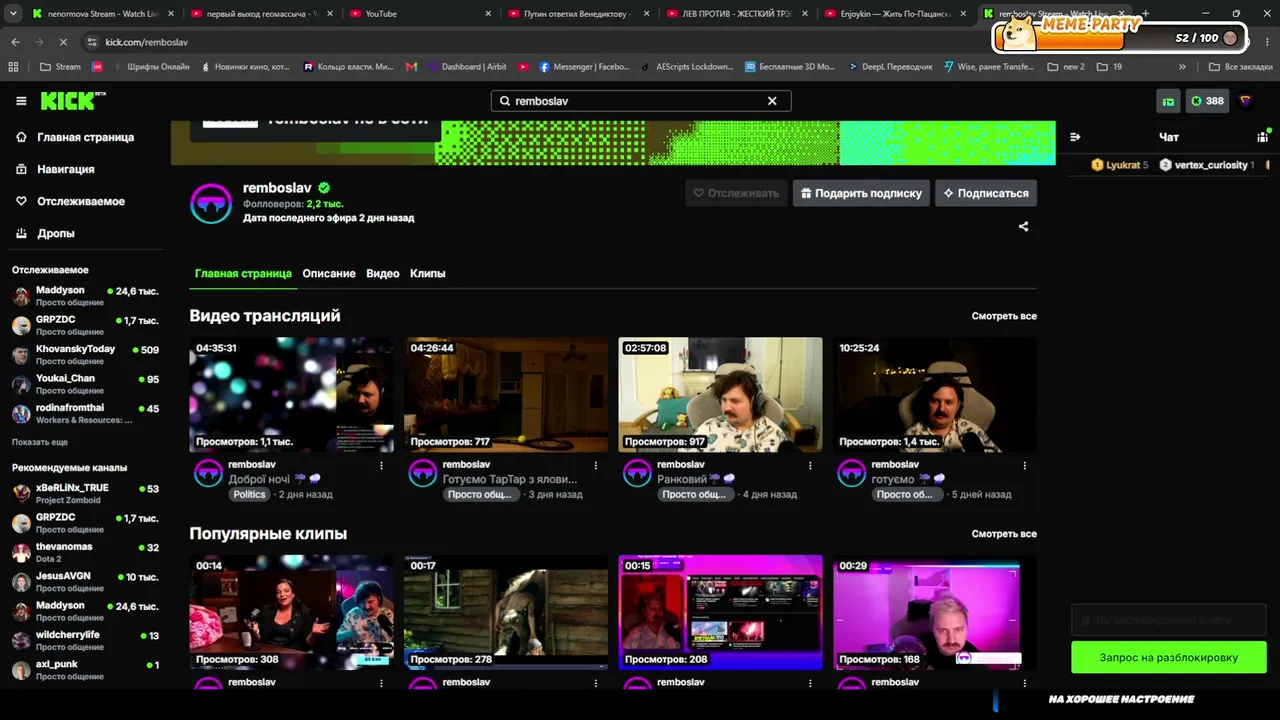Open options menu for Ранковий video
The height and width of the screenshot is (720, 1280).
(x=810, y=466)
